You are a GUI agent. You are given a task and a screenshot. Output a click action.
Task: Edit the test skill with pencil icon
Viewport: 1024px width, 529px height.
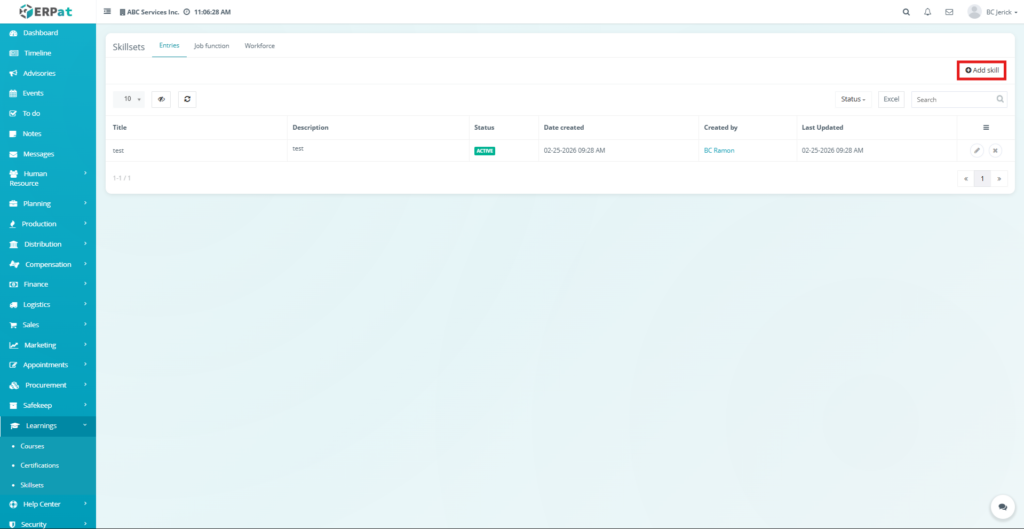click(x=976, y=150)
